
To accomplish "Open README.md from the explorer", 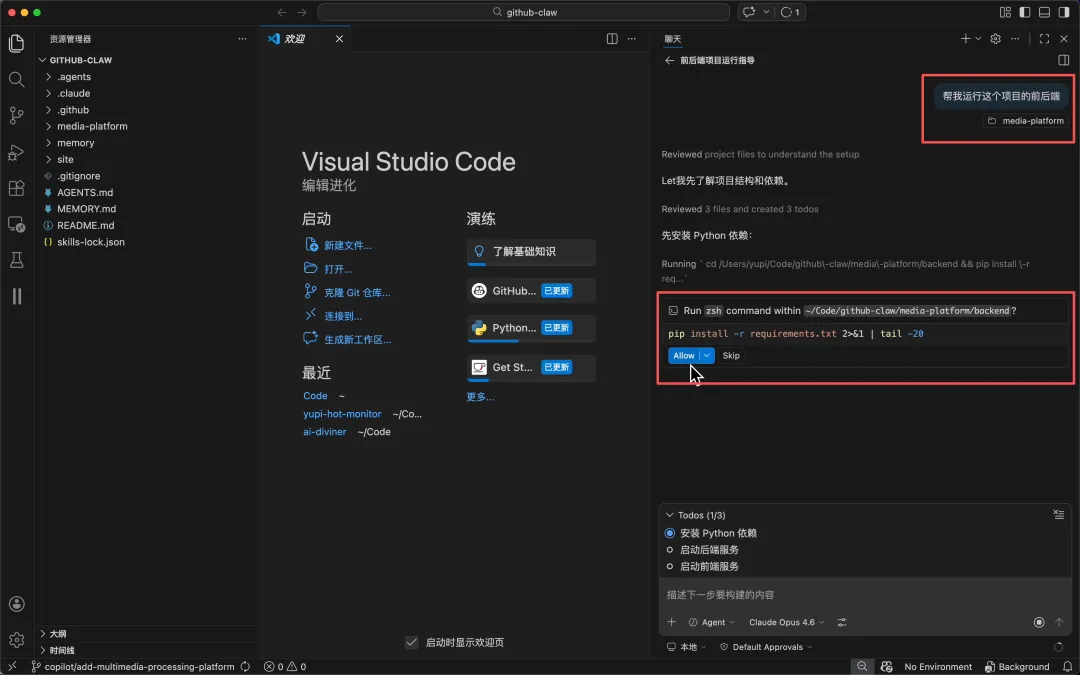I will pyautogui.click(x=84, y=226).
